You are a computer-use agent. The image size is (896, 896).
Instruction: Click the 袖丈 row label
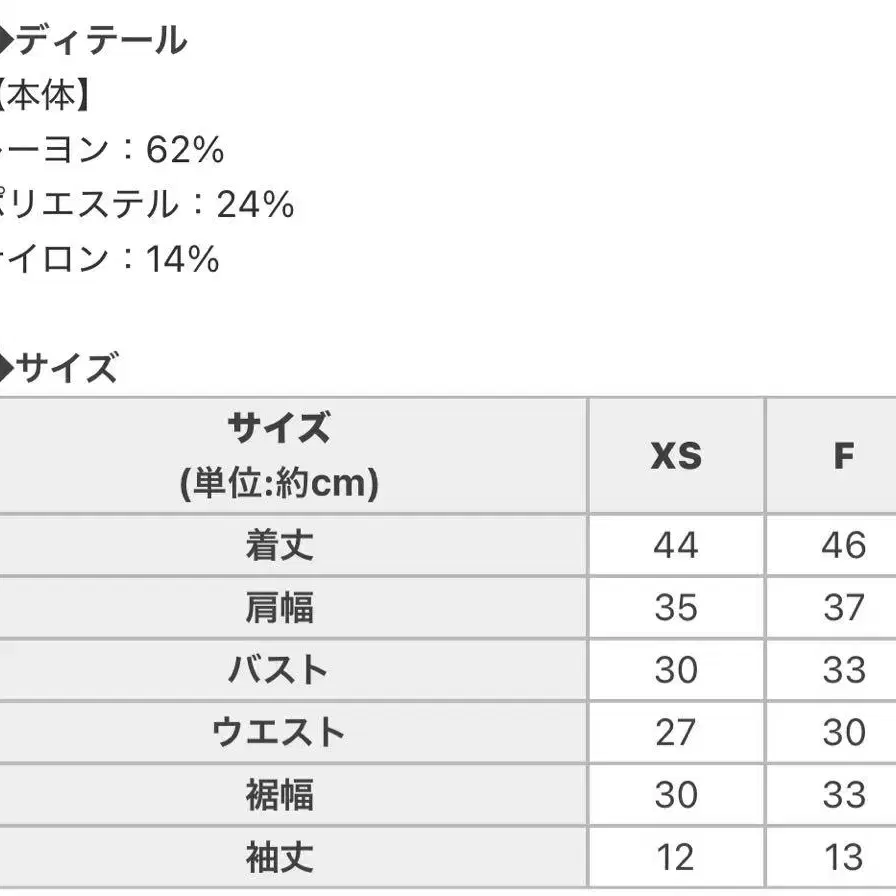click(279, 857)
